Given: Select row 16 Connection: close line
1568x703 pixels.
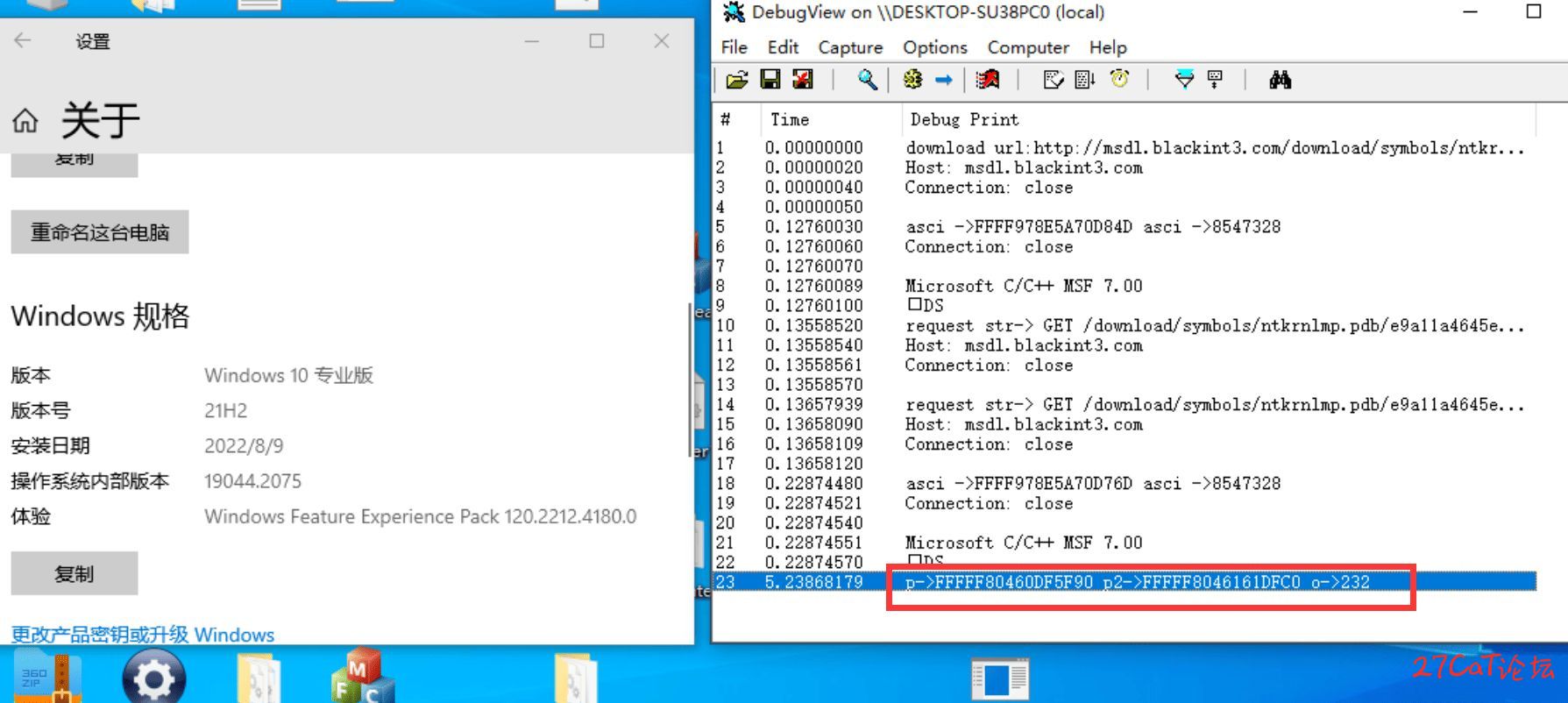Looking at the screenshot, I should click(x=1125, y=444).
